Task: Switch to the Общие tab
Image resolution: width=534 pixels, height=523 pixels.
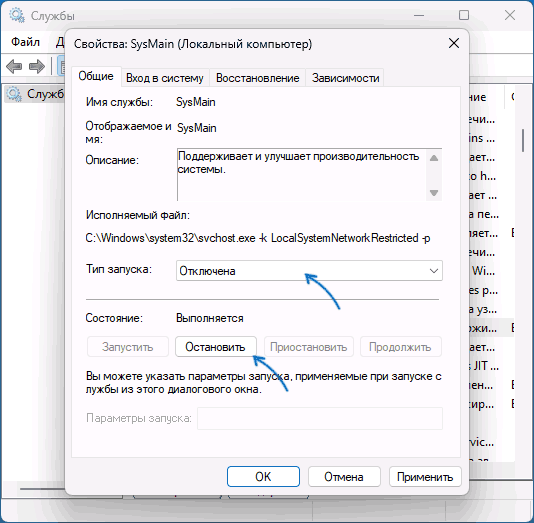Action: pyautogui.click(x=96, y=76)
